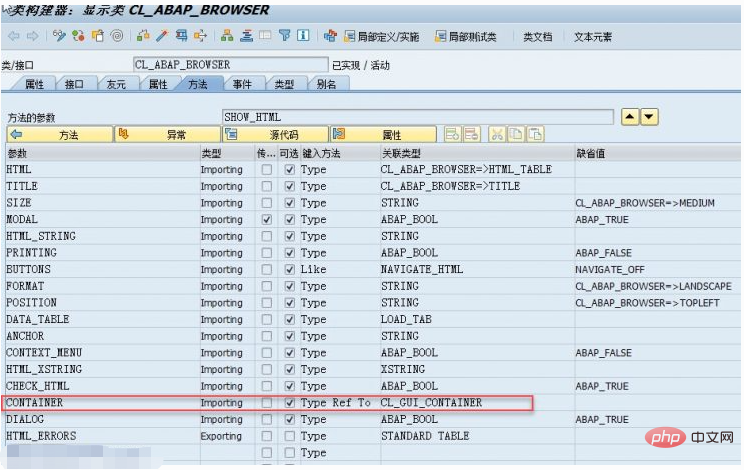Click the 类文档 button

[538, 37]
